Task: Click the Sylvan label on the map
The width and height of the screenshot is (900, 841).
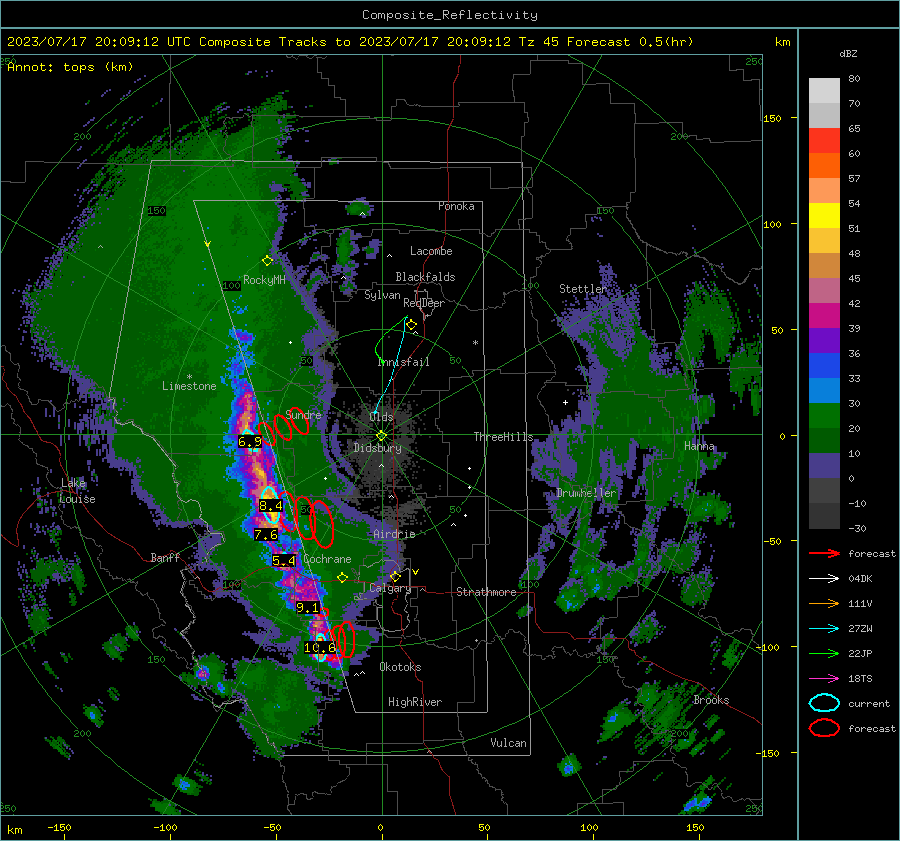Action: point(382,295)
